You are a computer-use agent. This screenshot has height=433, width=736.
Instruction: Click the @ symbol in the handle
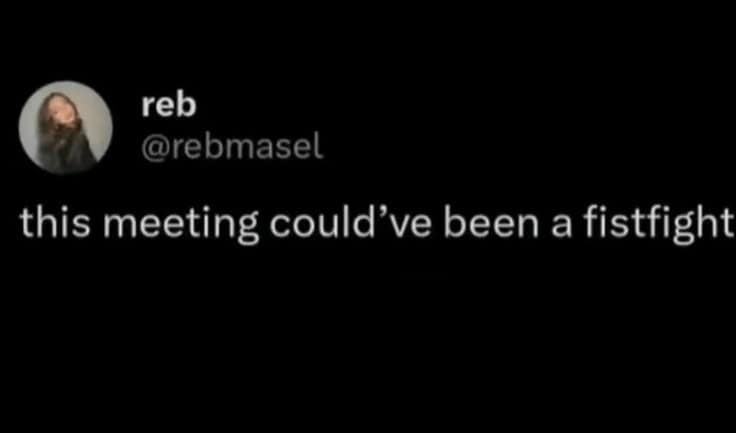point(153,149)
